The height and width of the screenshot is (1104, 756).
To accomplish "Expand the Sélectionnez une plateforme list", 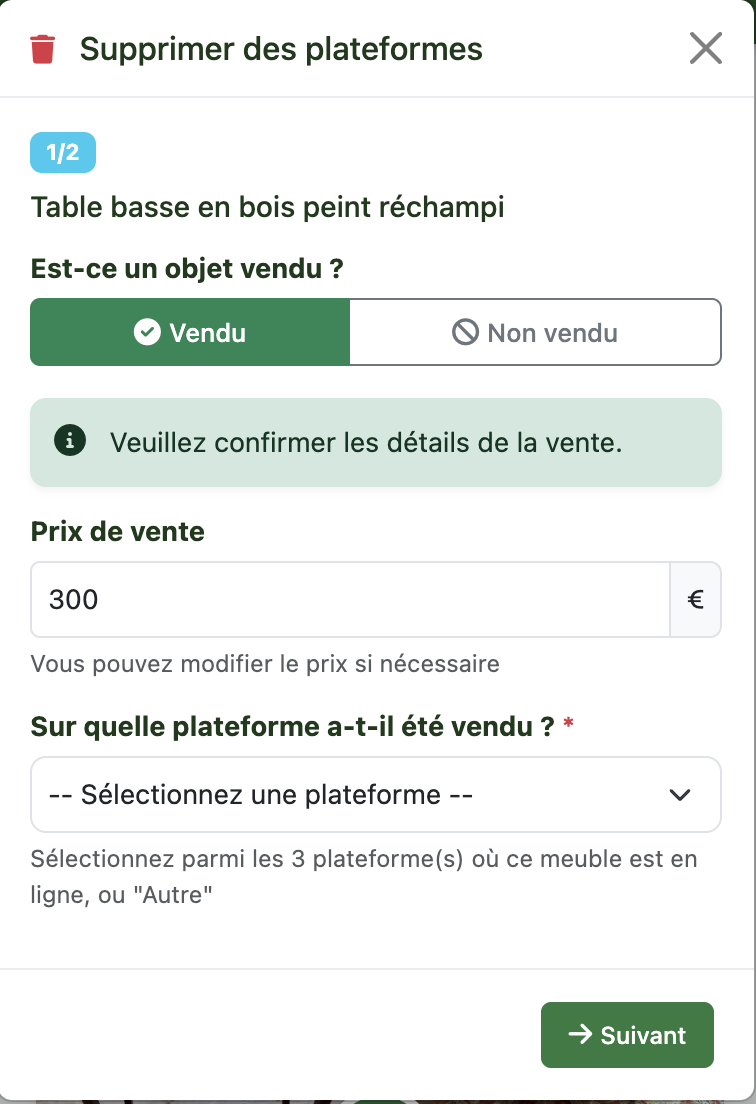I will 375,794.
